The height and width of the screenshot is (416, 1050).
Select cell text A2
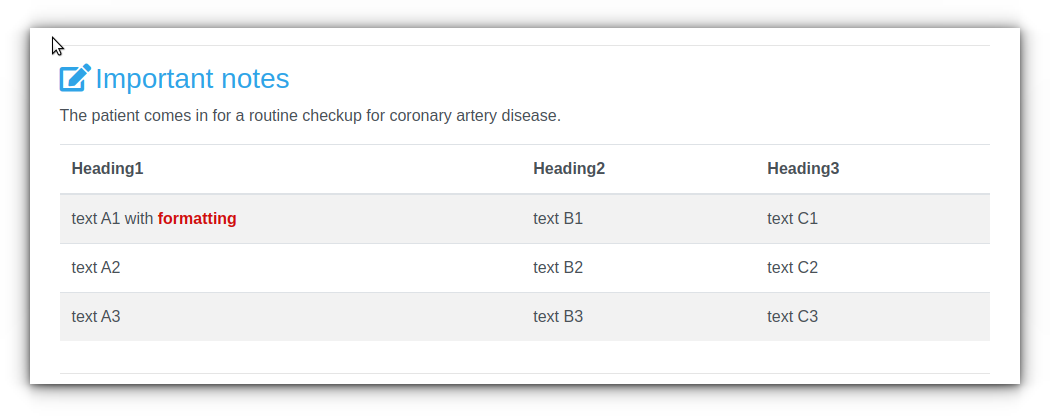96,268
